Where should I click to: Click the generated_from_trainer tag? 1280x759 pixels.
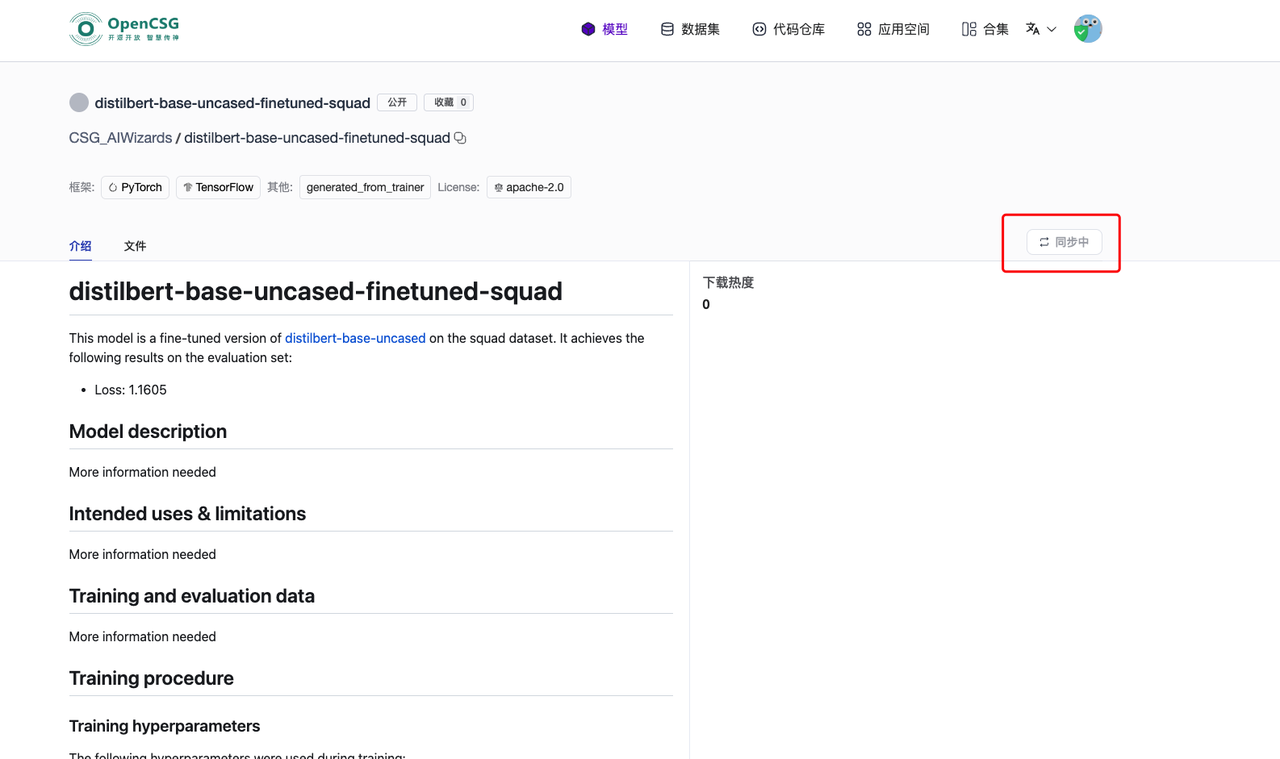pos(365,187)
